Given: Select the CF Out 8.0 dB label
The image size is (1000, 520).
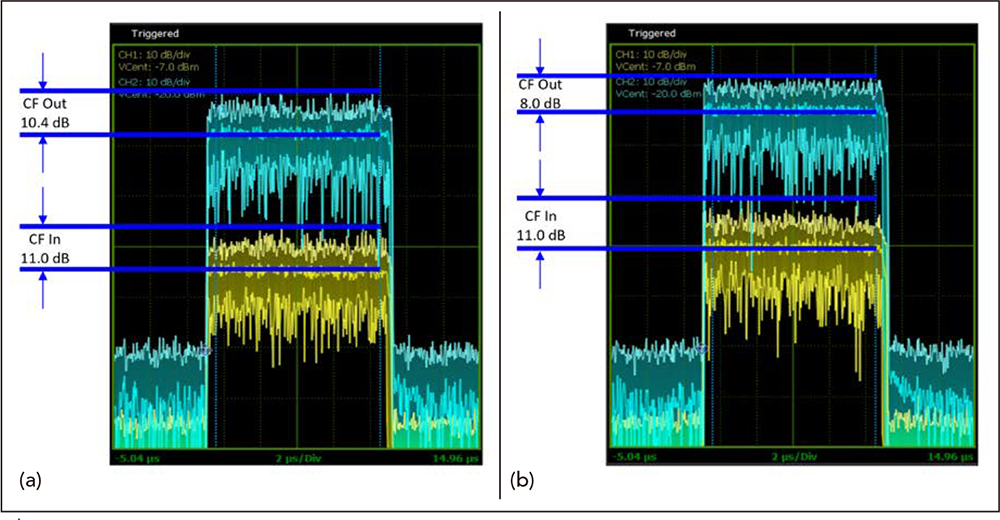Looking at the screenshot, I should pyautogui.click(x=541, y=93).
